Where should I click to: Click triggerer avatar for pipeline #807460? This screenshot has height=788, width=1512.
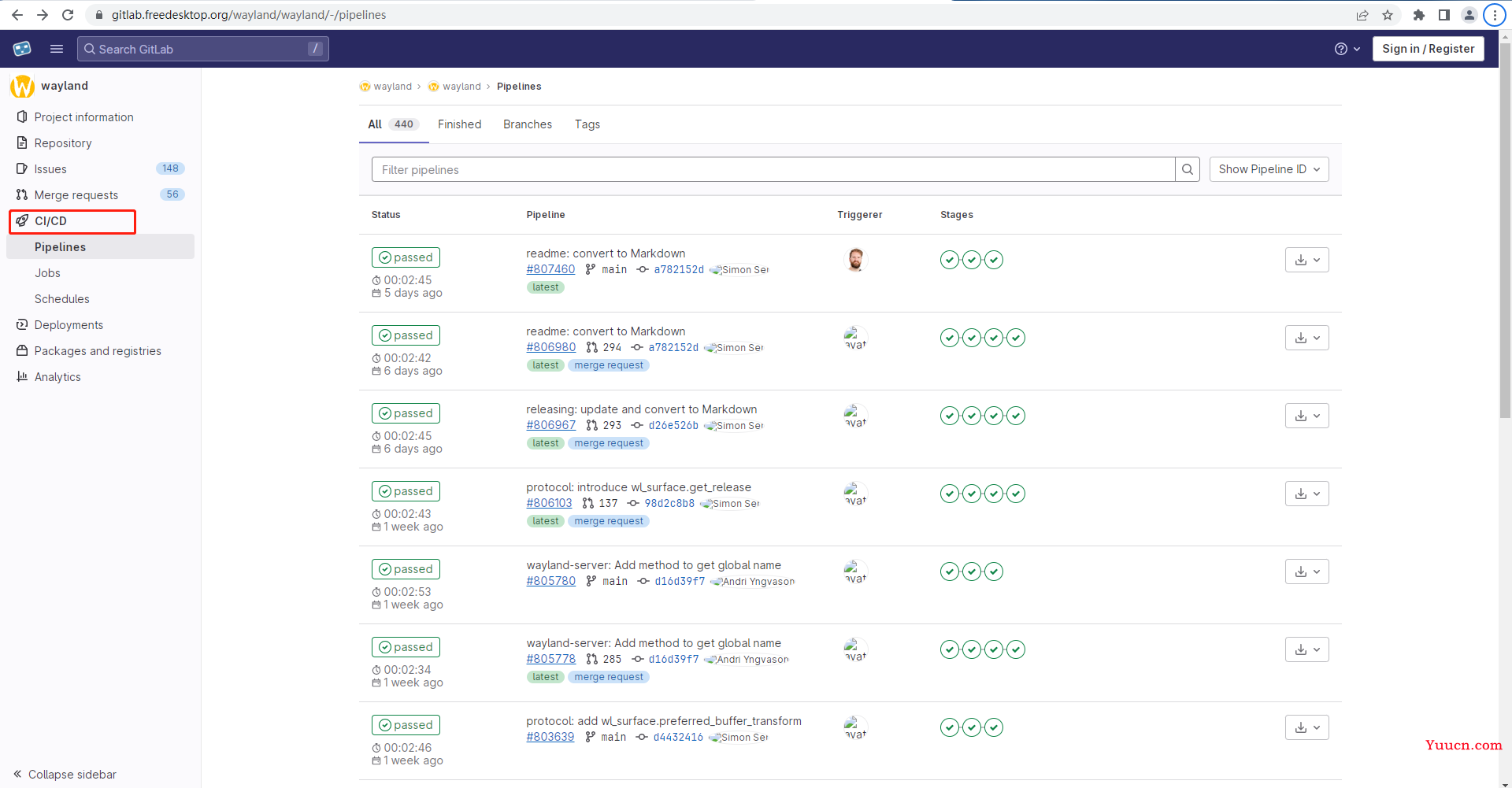[856, 259]
